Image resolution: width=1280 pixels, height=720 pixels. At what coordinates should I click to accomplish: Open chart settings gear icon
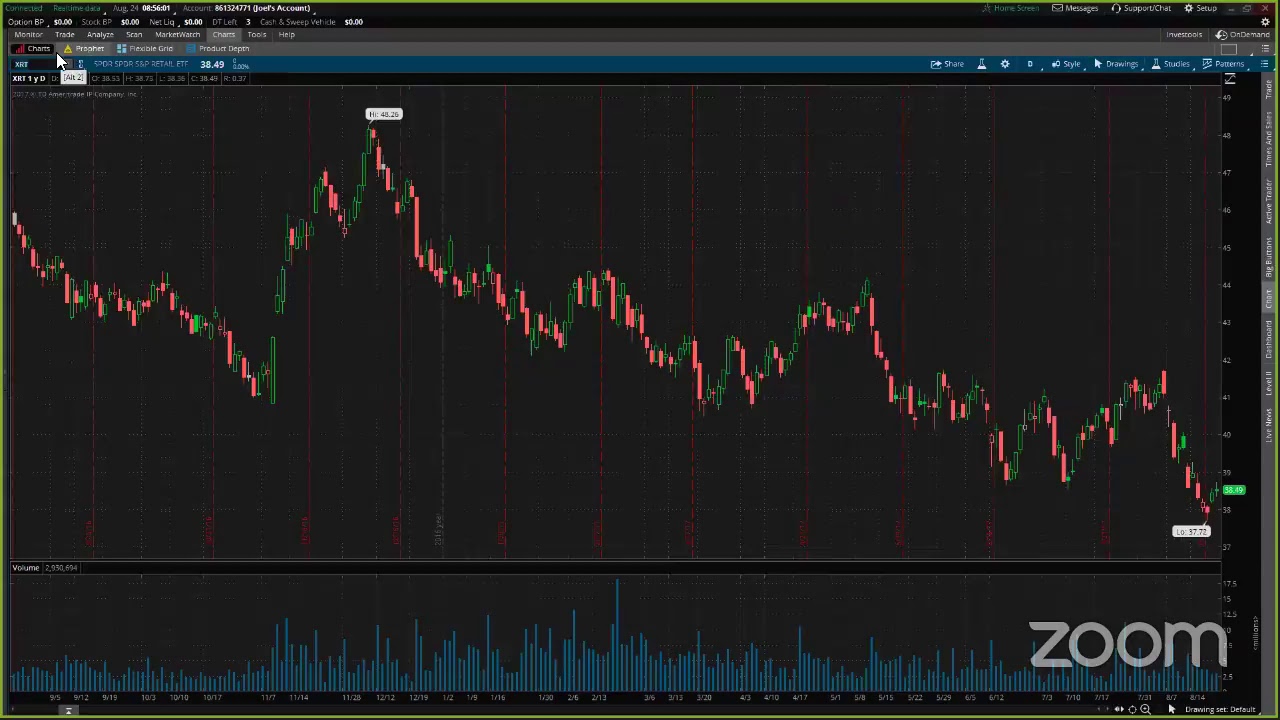tap(1005, 64)
